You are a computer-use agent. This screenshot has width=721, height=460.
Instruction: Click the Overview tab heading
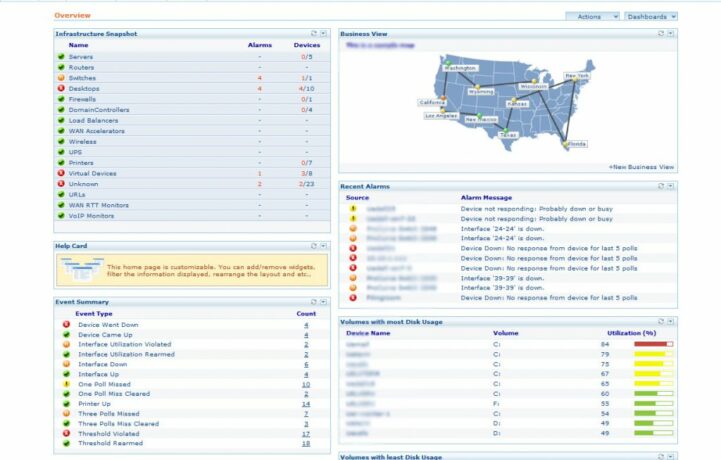point(72,16)
